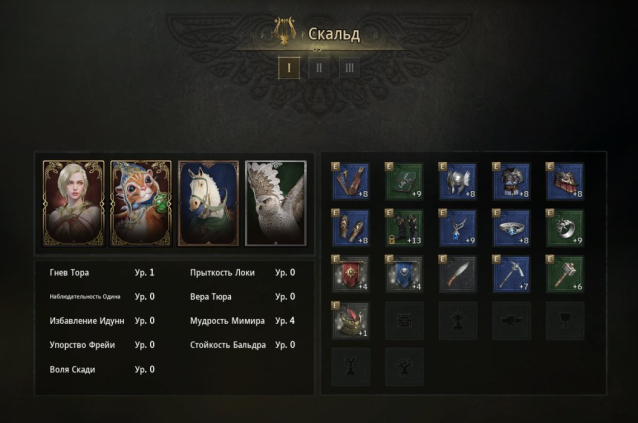Click the boots +13 locked item

click(x=404, y=228)
